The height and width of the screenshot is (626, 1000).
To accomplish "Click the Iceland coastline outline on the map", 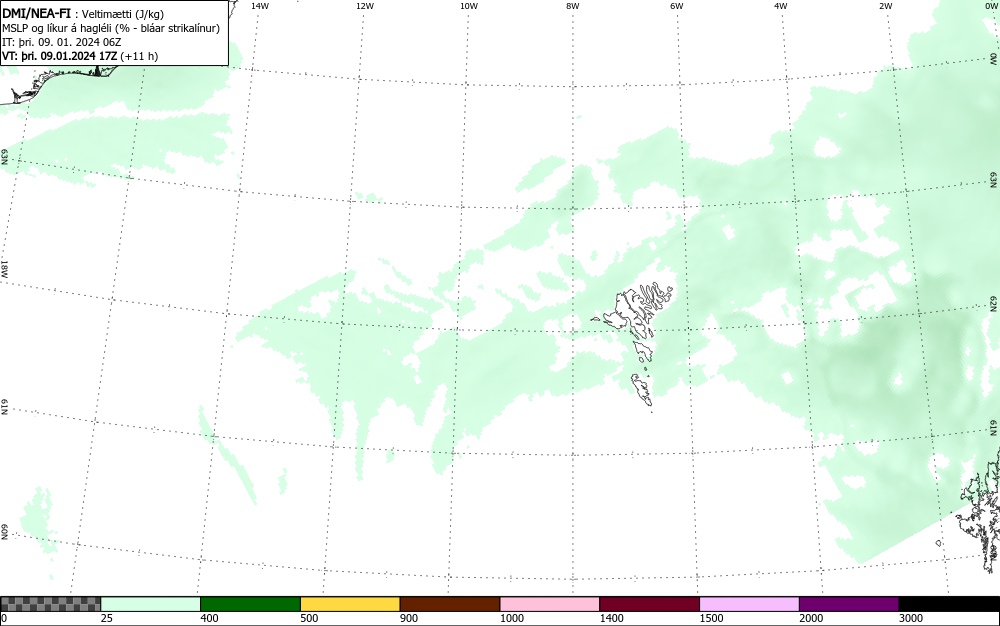I will 61,83.
